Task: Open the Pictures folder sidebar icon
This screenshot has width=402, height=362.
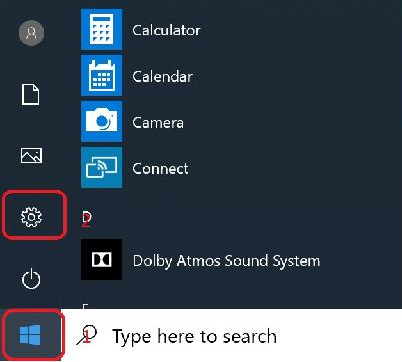Action: click(x=31, y=155)
